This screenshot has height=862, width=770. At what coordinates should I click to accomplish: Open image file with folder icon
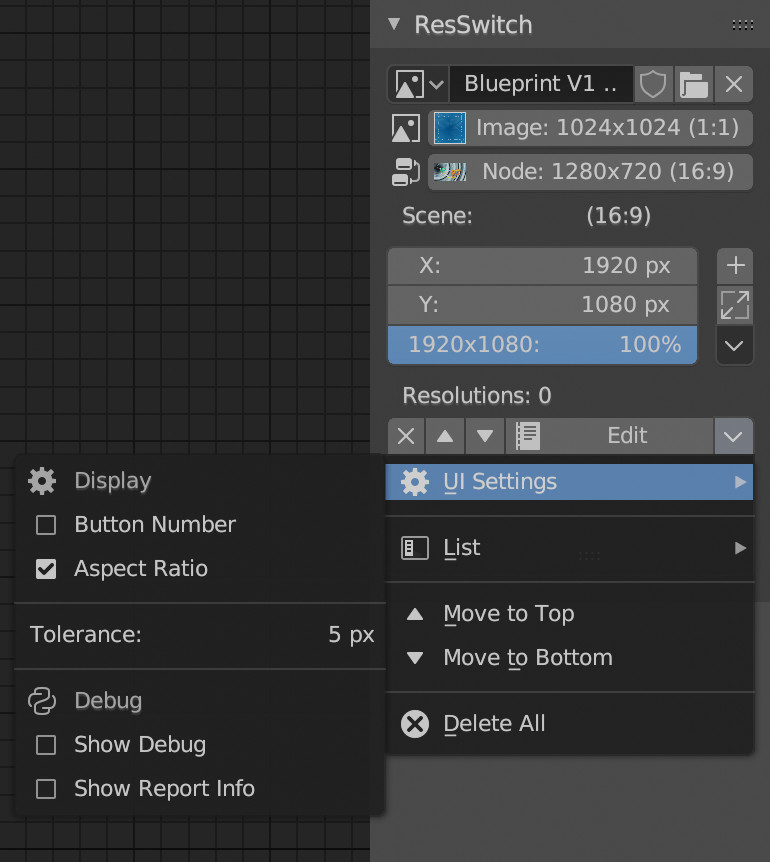pos(693,85)
